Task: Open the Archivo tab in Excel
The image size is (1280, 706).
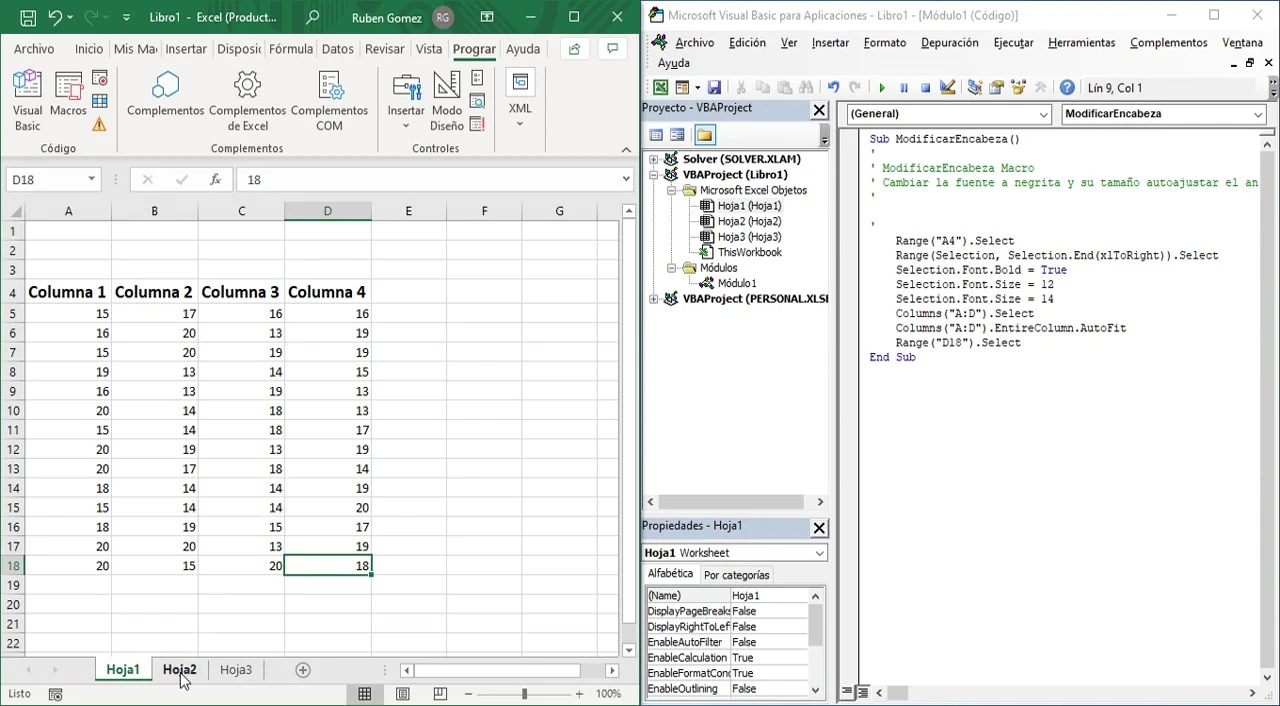Action: [34, 49]
